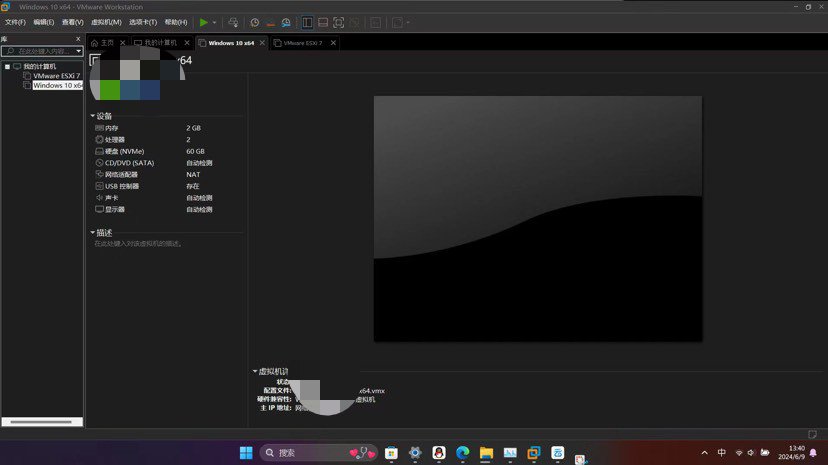Viewport: 828px width, 465px height.
Task: Click the console view toolbar icon
Action: [375, 23]
